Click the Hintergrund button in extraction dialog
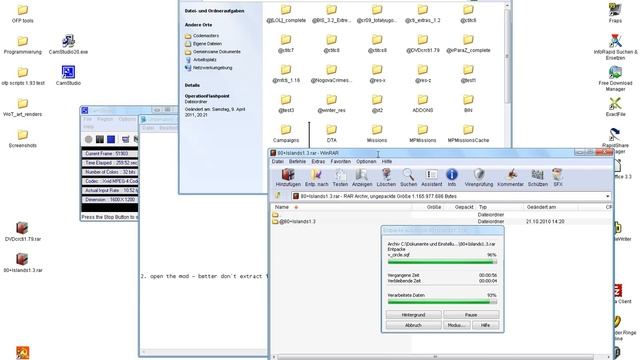 point(413,315)
